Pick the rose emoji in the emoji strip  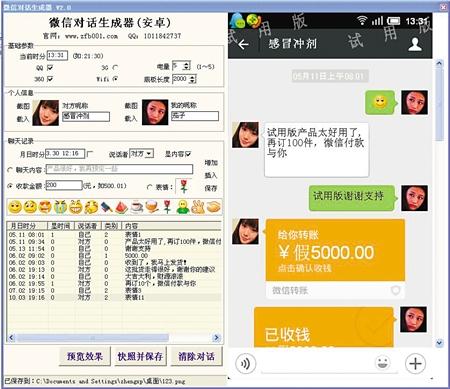(x=167, y=207)
